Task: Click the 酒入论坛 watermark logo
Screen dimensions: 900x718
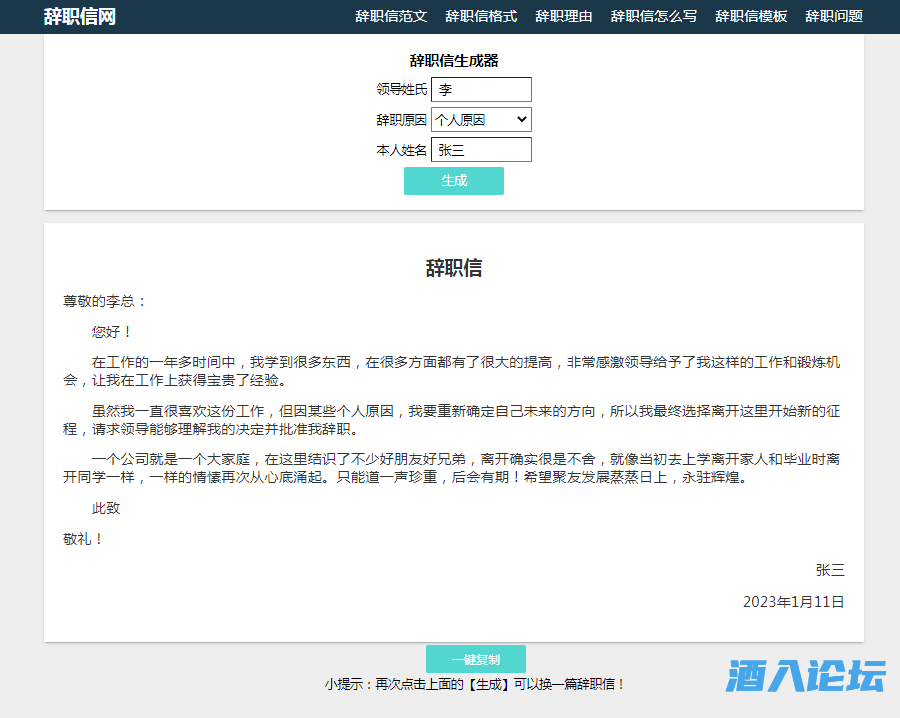Action: click(x=806, y=677)
